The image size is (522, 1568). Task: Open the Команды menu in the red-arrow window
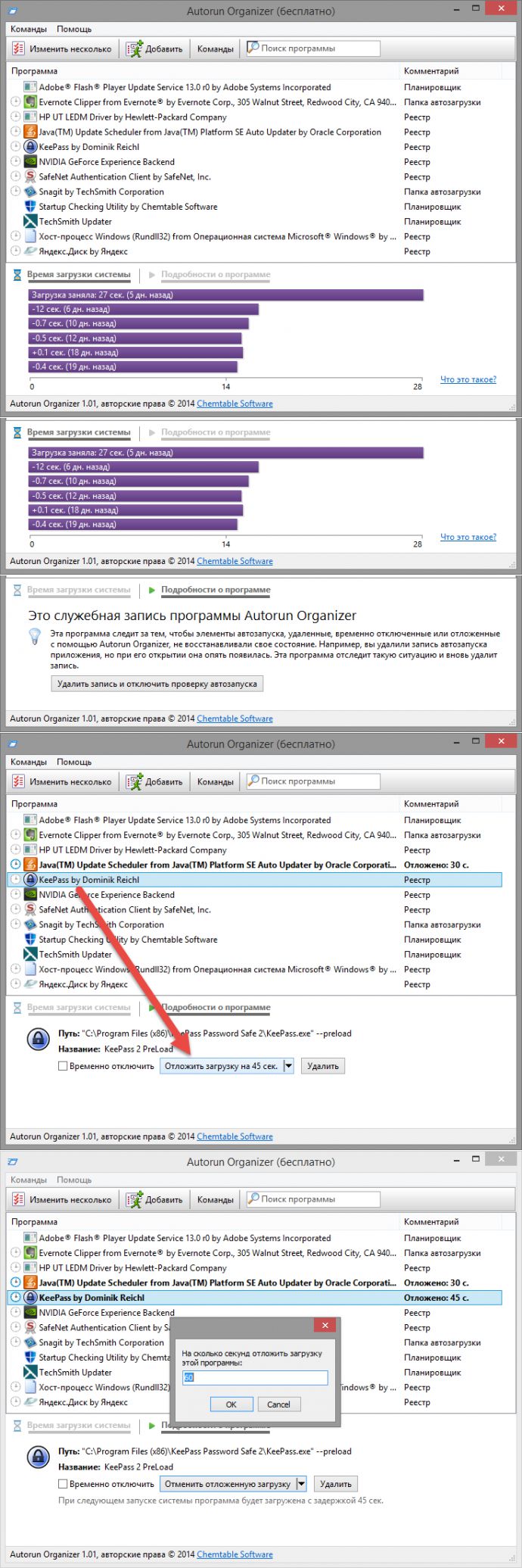coord(29,762)
